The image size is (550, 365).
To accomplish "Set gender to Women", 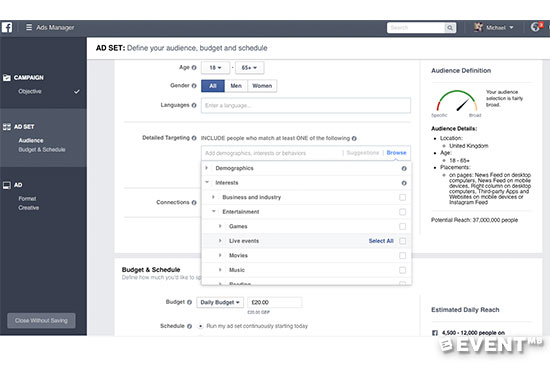I will pos(262,86).
